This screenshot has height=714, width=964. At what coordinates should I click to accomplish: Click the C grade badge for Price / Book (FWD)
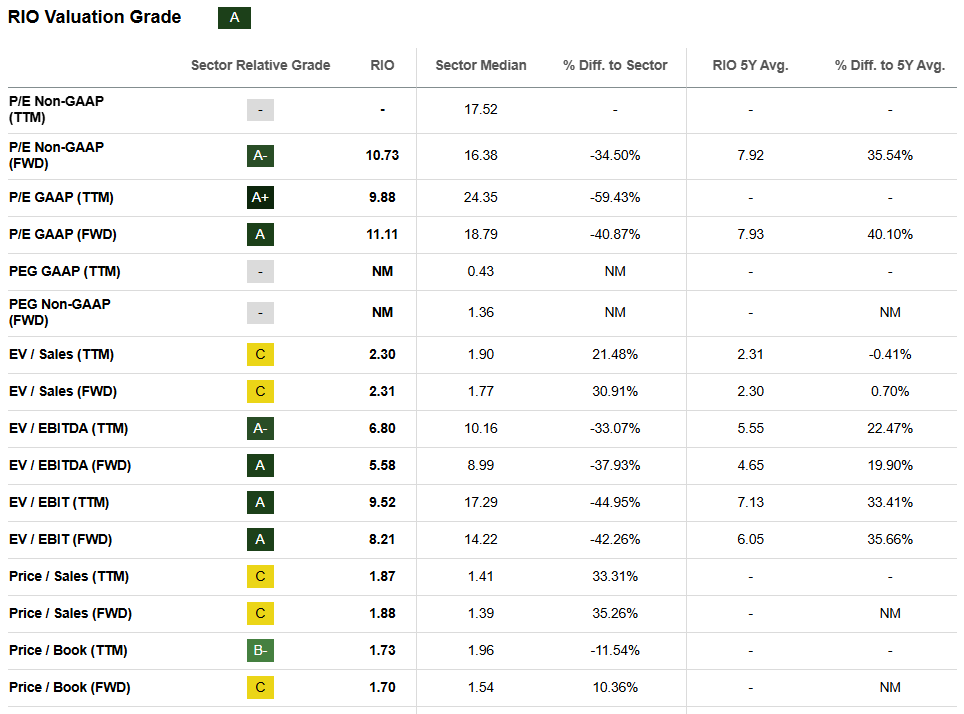[260, 687]
